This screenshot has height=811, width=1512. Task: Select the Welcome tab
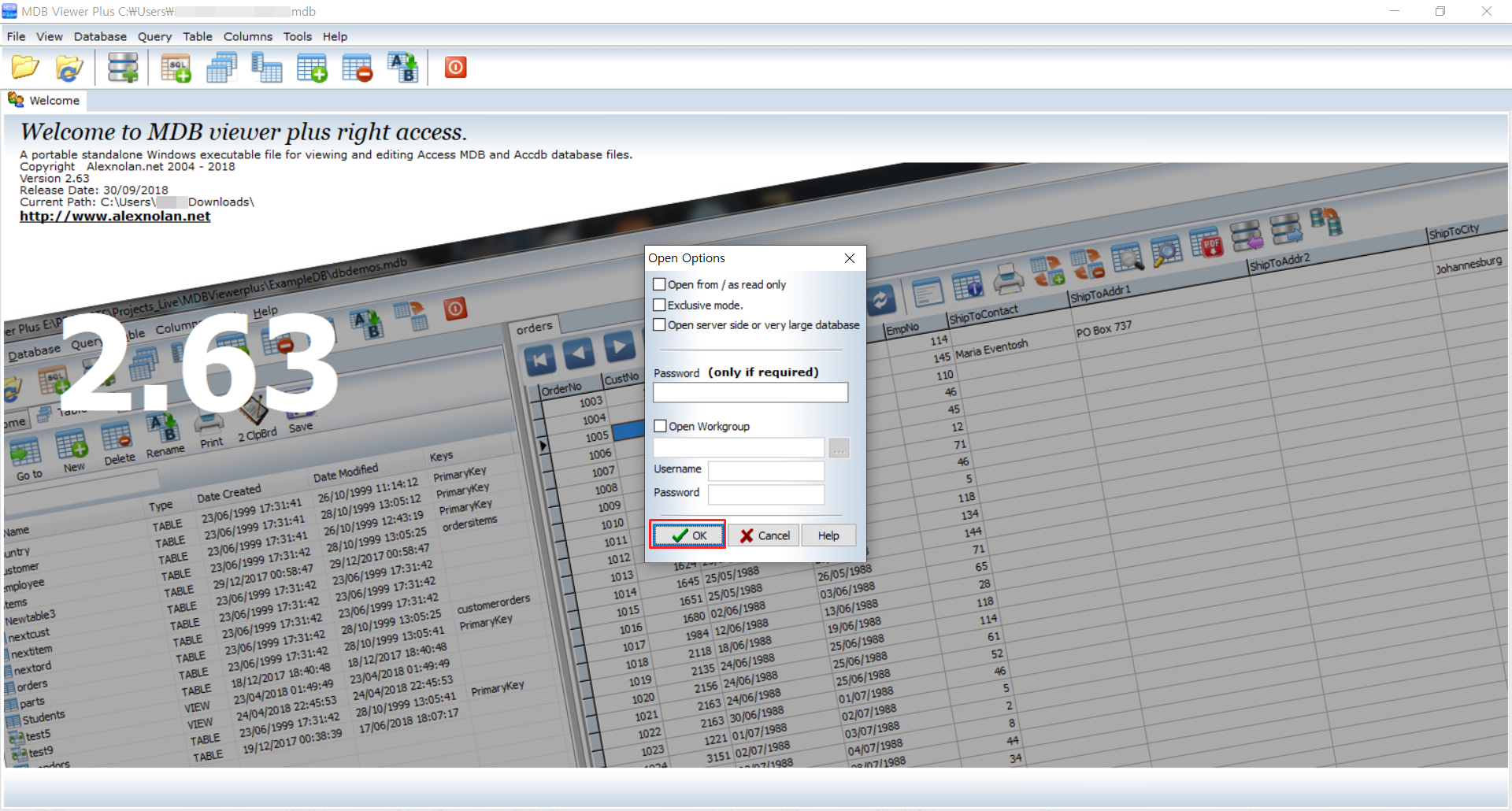pos(44,101)
